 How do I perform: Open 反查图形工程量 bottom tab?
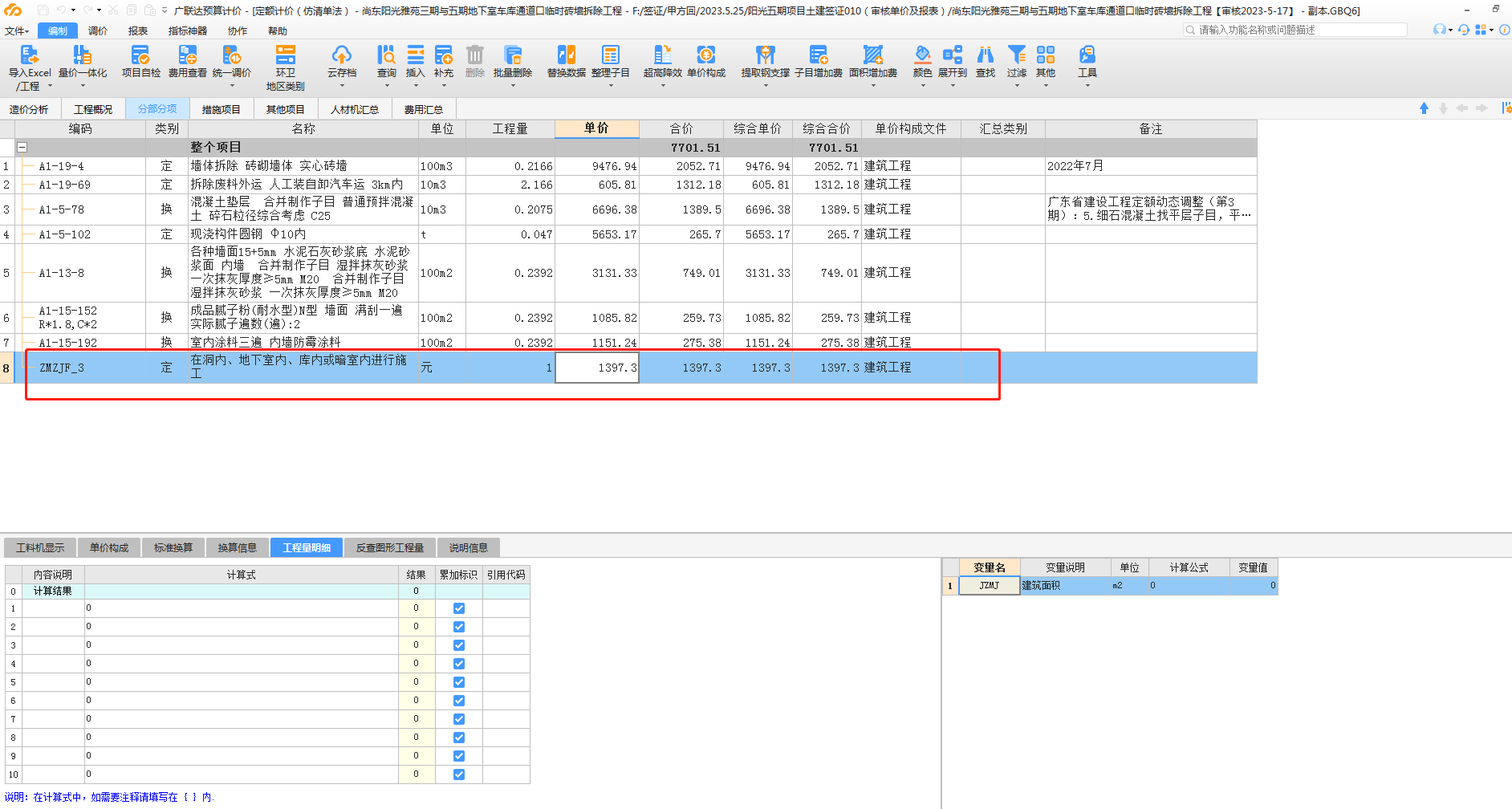(x=390, y=547)
